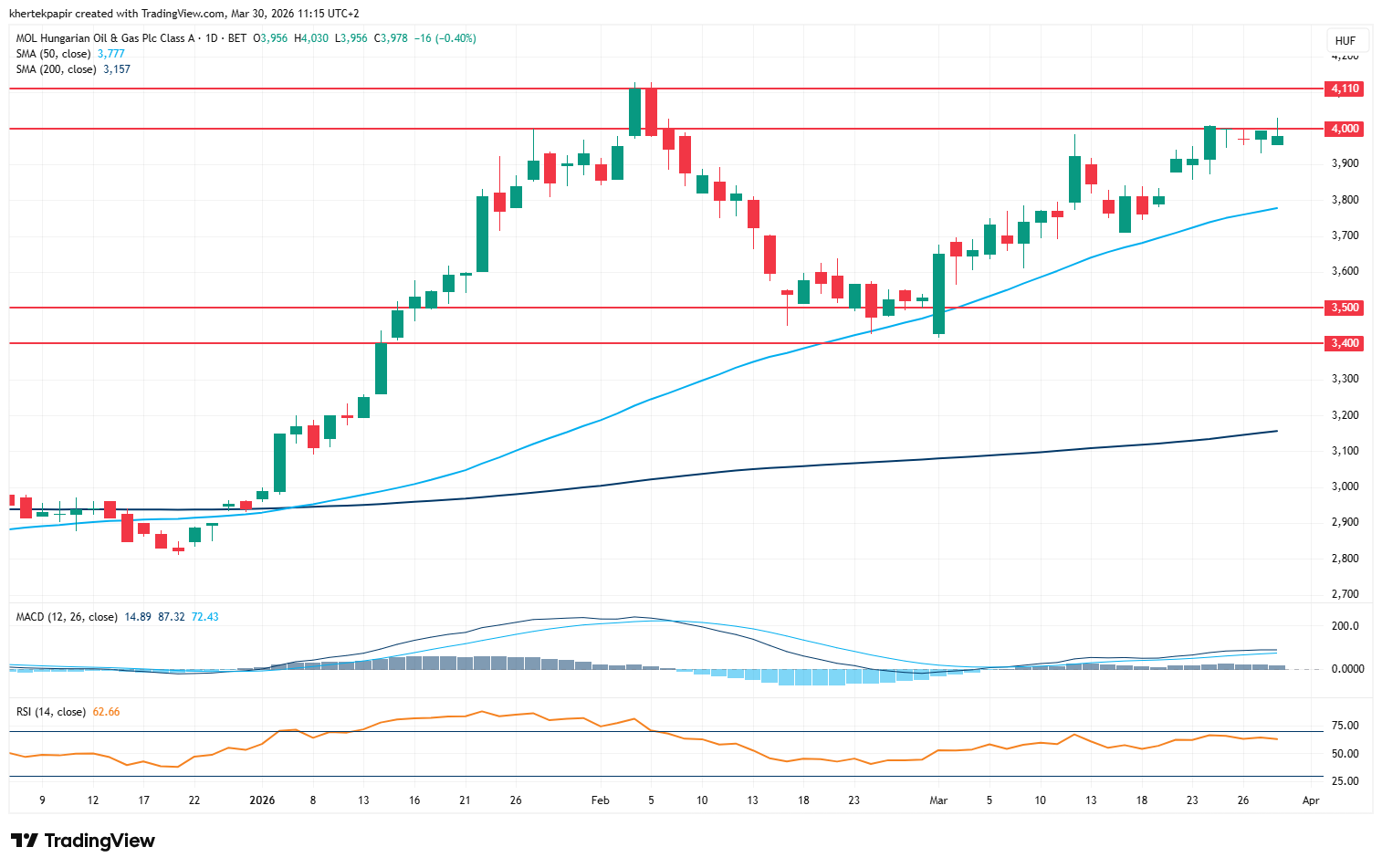
Task: Click the SMA 200 value 3,157
Action: pyautogui.click(x=117, y=69)
